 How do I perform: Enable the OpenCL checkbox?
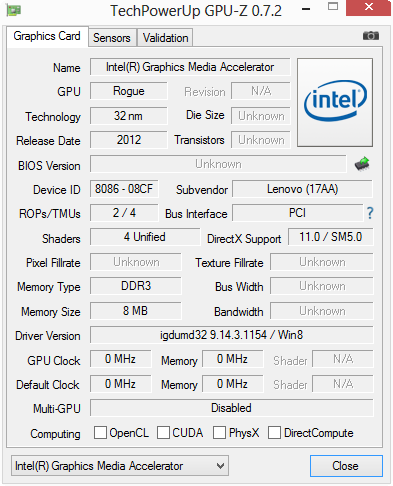[x=100, y=433]
